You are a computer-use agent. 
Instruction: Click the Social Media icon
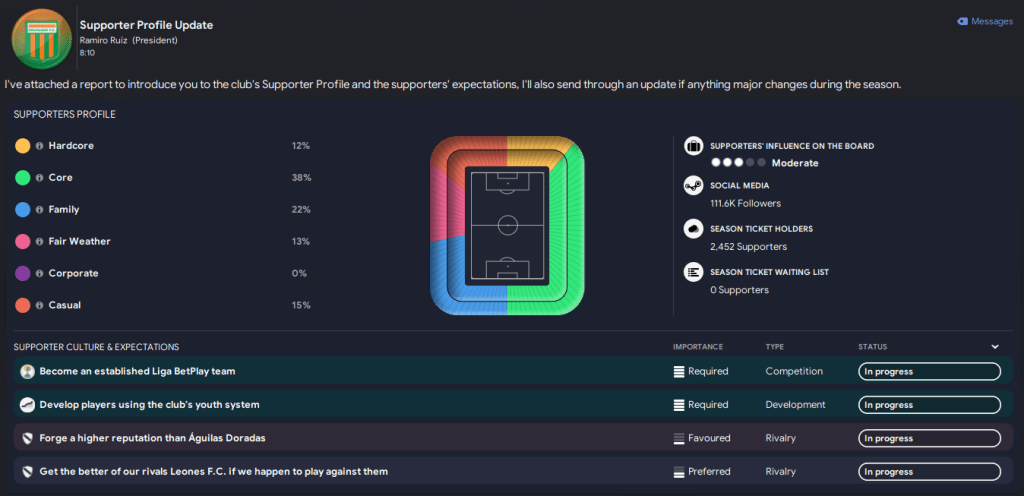pos(693,187)
